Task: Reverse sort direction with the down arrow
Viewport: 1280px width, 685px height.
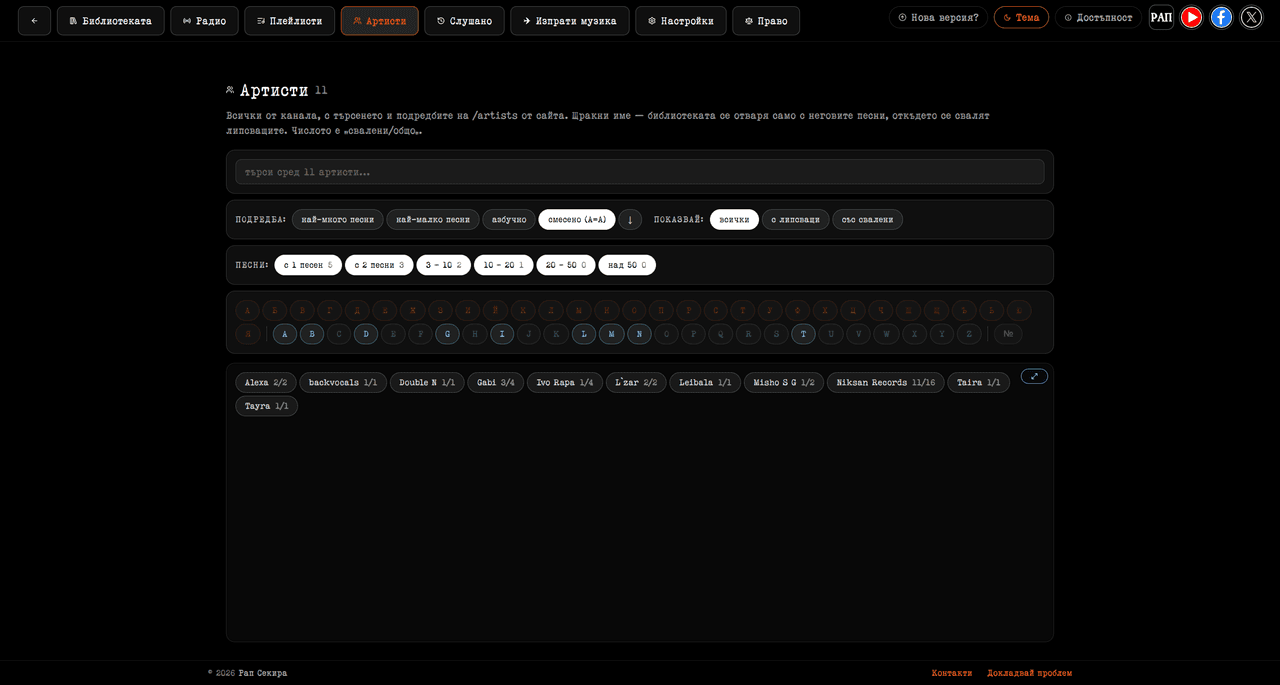Action: [x=630, y=220]
